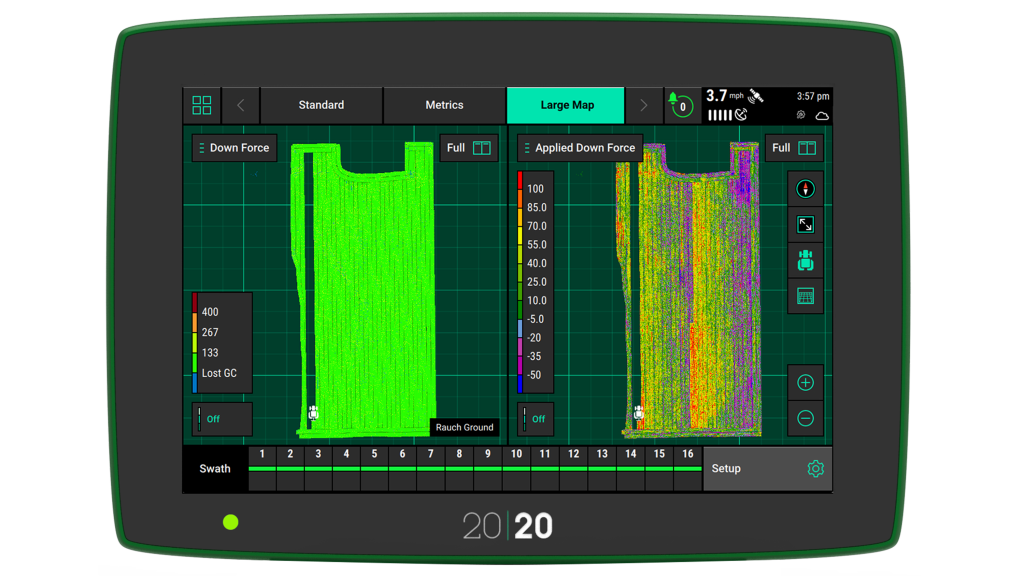The image size is (1024, 576).
Task: Expand map to full screen arrows icon
Action: coord(805,225)
